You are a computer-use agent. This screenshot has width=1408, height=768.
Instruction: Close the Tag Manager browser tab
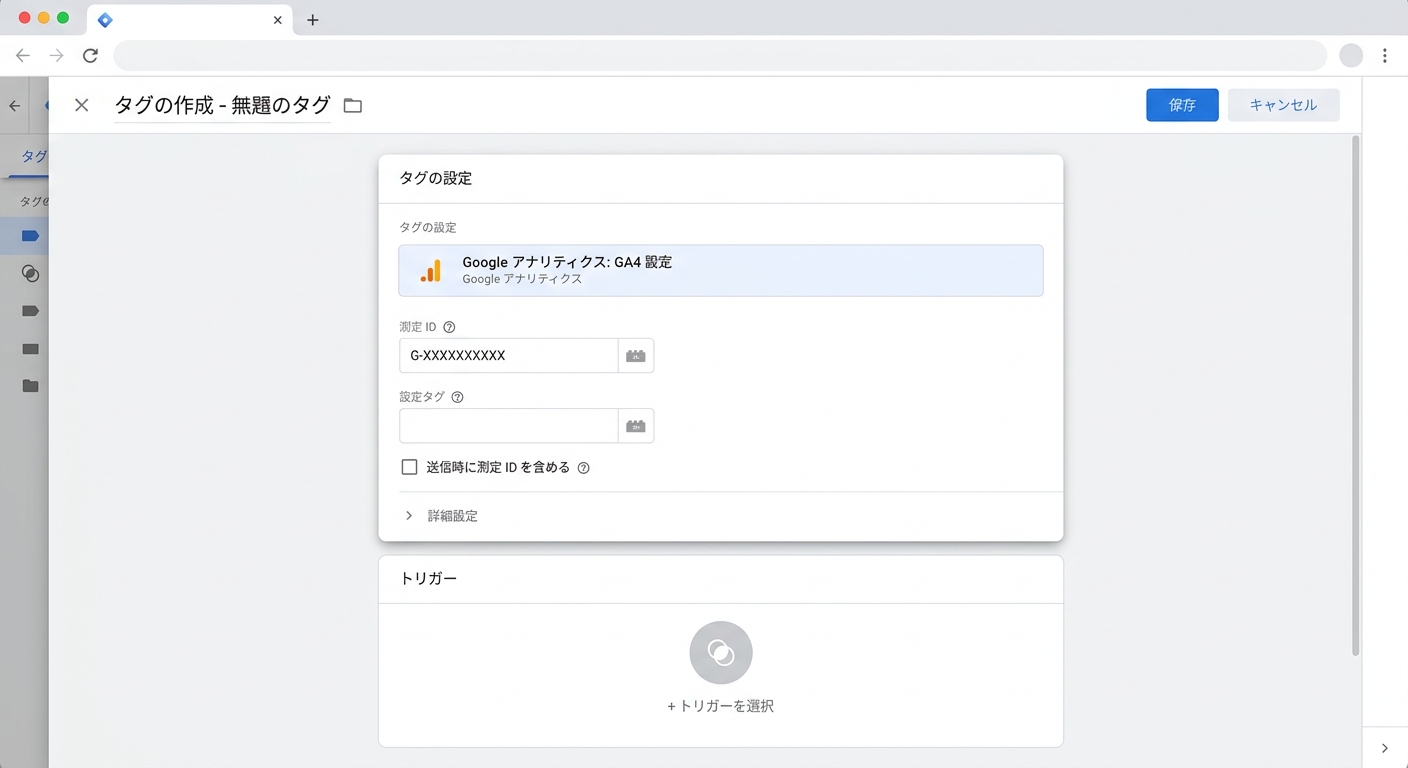tap(278, 20)
